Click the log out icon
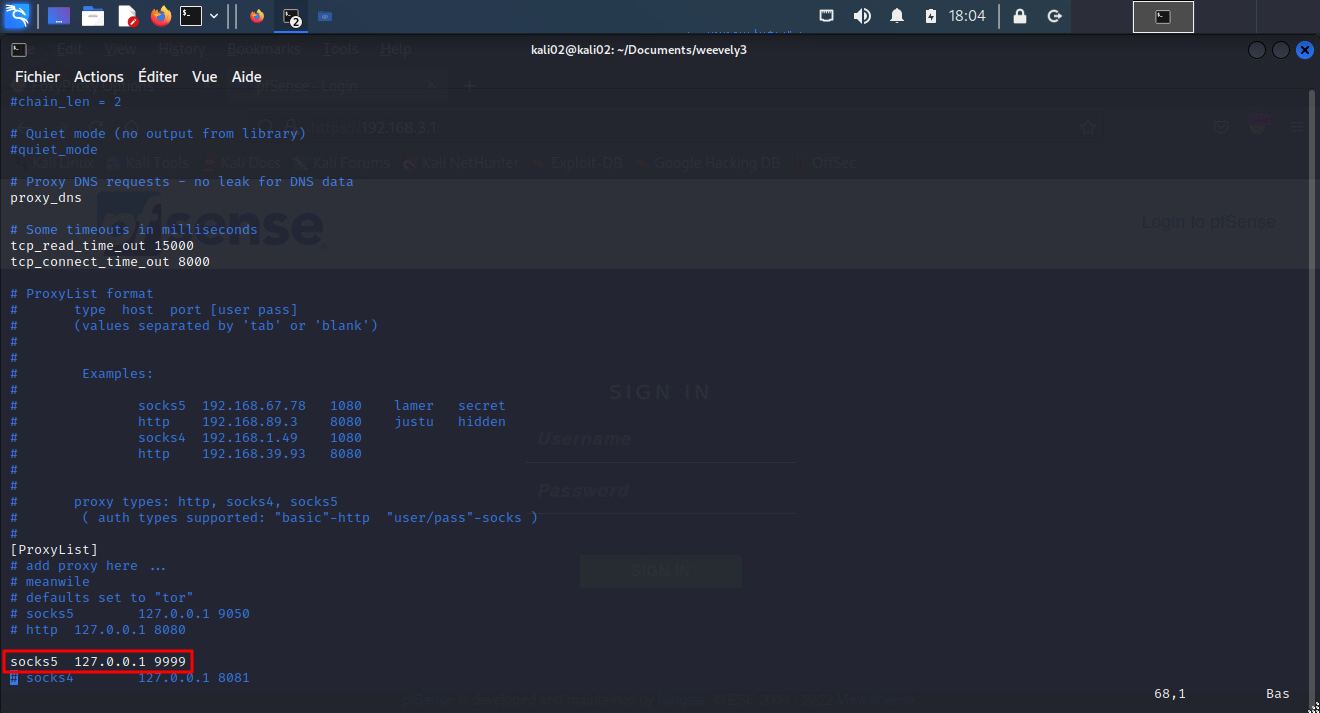The image size is (1320, 713). coord(1053,16)
